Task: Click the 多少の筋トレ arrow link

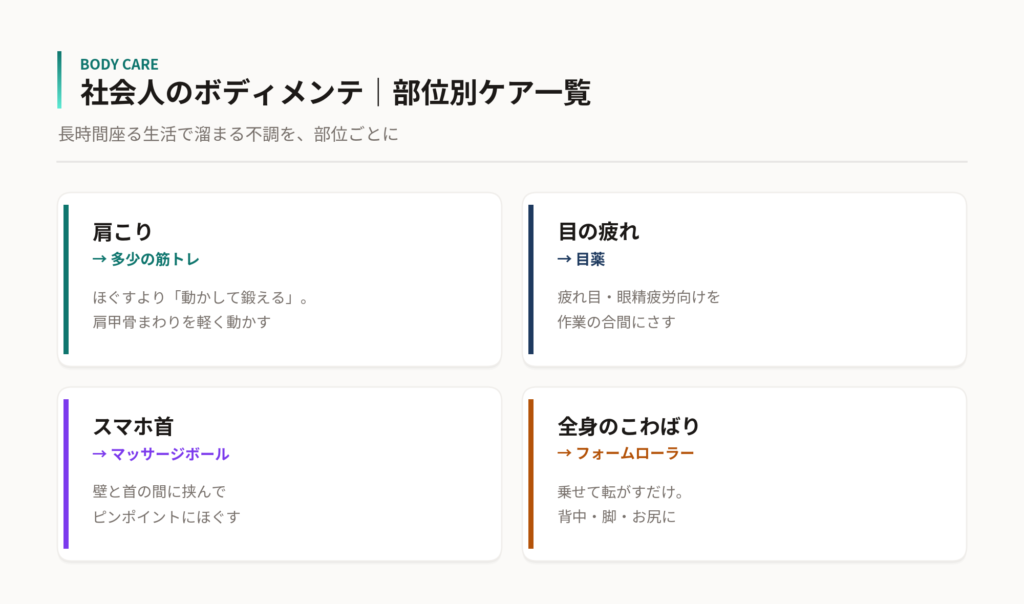Action: 146,259
